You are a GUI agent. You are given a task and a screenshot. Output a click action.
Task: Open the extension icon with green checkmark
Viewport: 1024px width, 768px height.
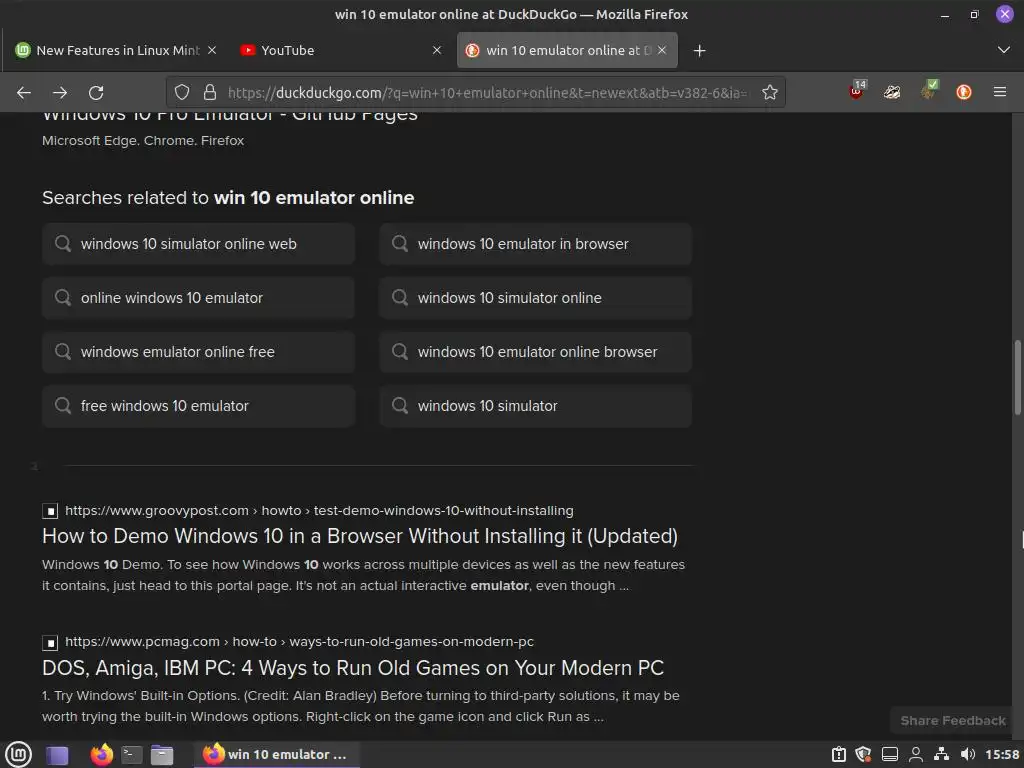(929, 91)
